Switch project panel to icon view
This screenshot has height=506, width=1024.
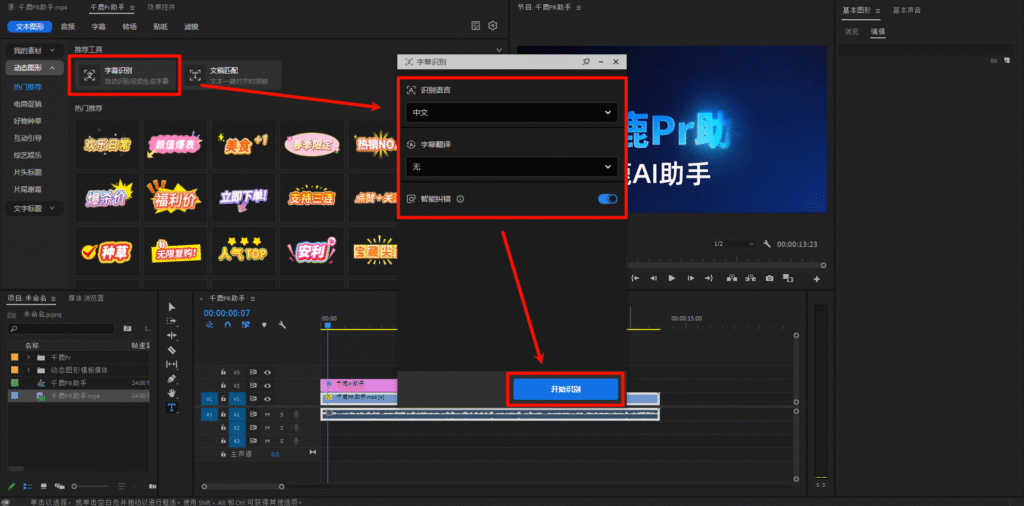pos(44,486)
